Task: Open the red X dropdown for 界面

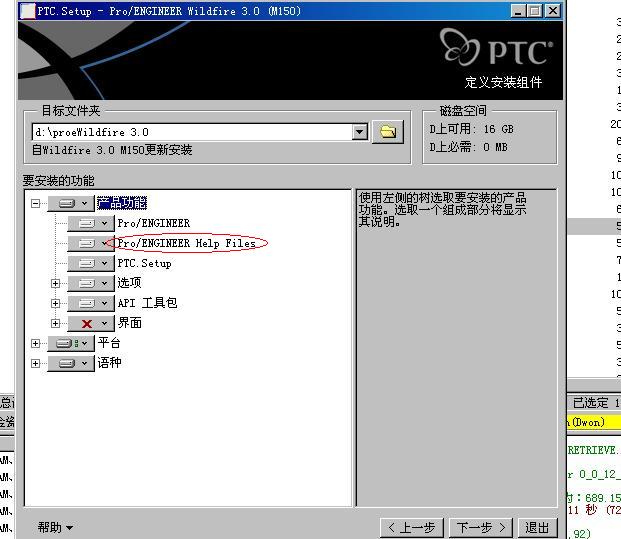Action: pyautogui.click(x=91, y=324)
